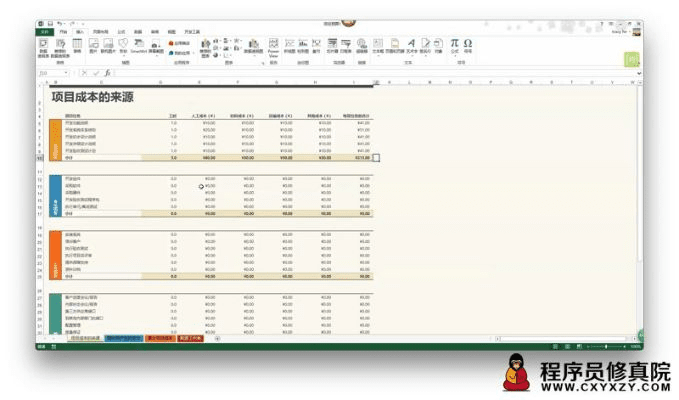Click the Hyperlink icon in ribbon
Screen dimensions: 679x400
tap(361, 44)
